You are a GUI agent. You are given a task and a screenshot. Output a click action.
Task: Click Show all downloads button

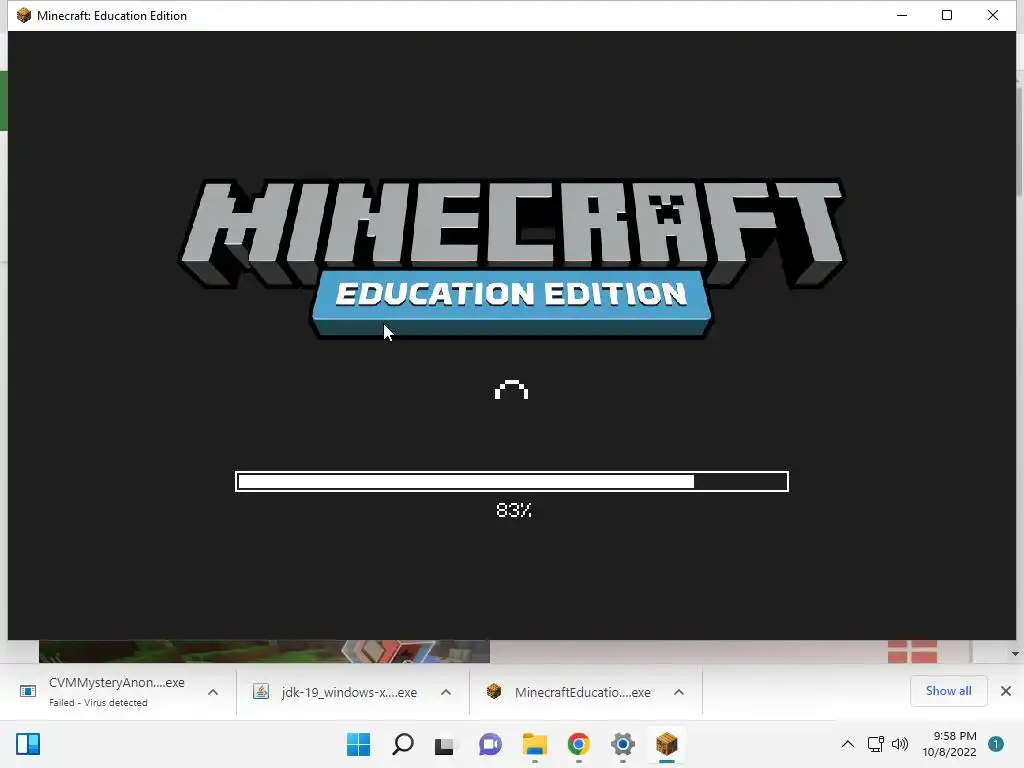pos(948,691)
